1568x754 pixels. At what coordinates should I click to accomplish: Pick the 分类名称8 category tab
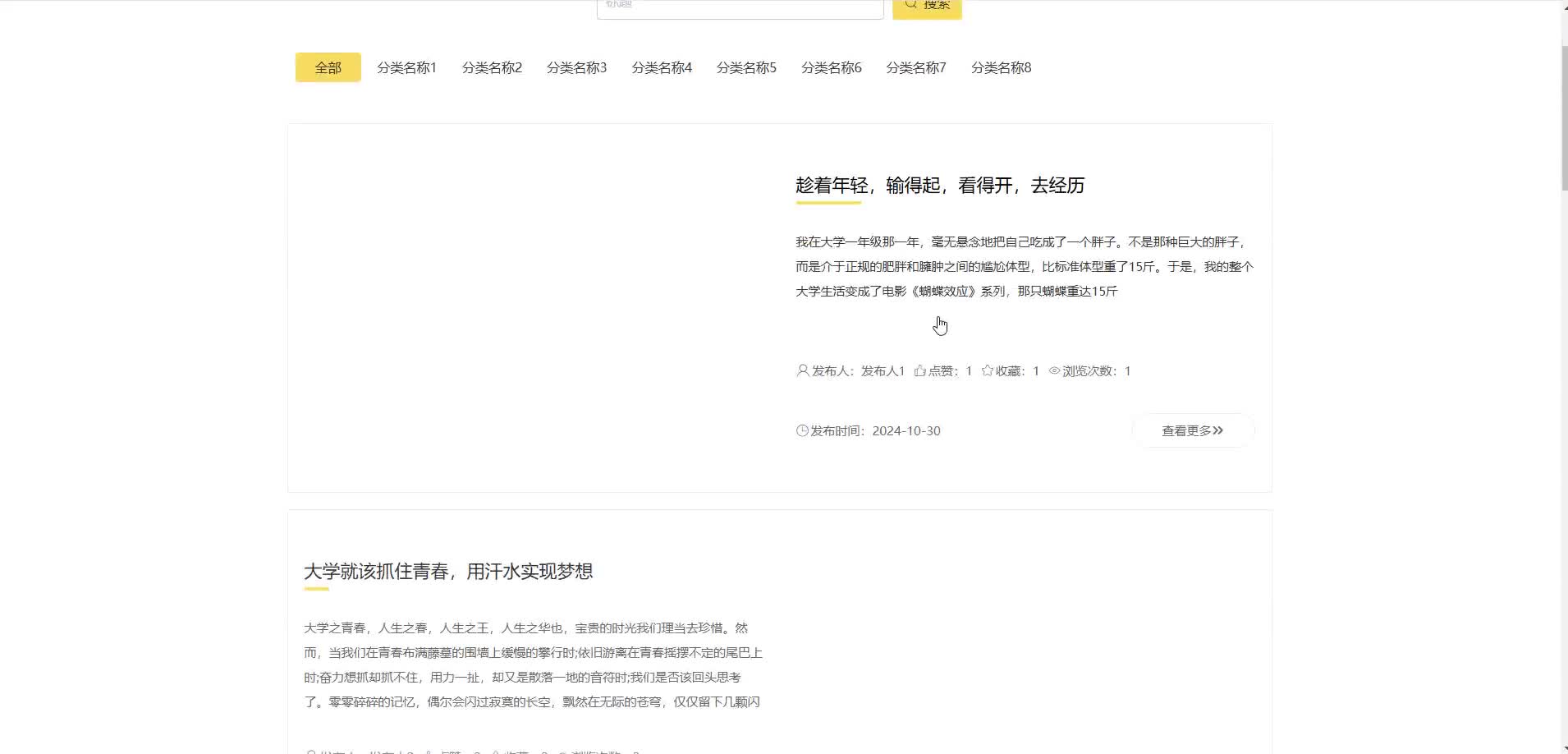coord(1002,67)
